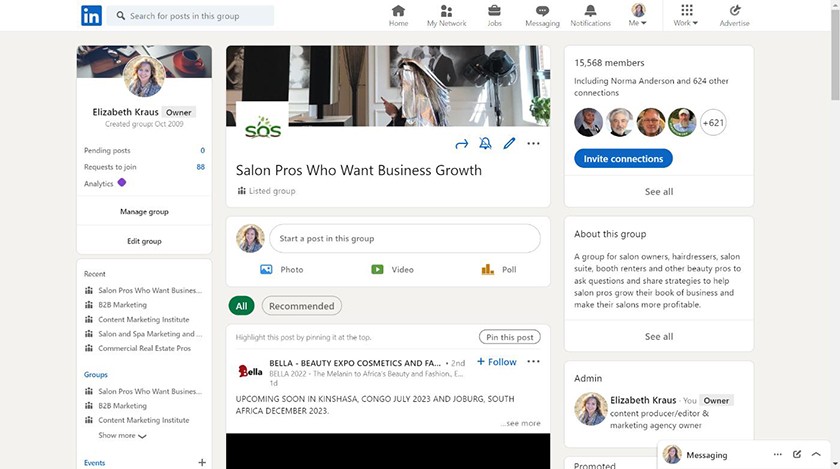Image resolution: width=840 pixels, height=469 pixels.
Task: Toggle group notifications bell icon
Action: 485,144
